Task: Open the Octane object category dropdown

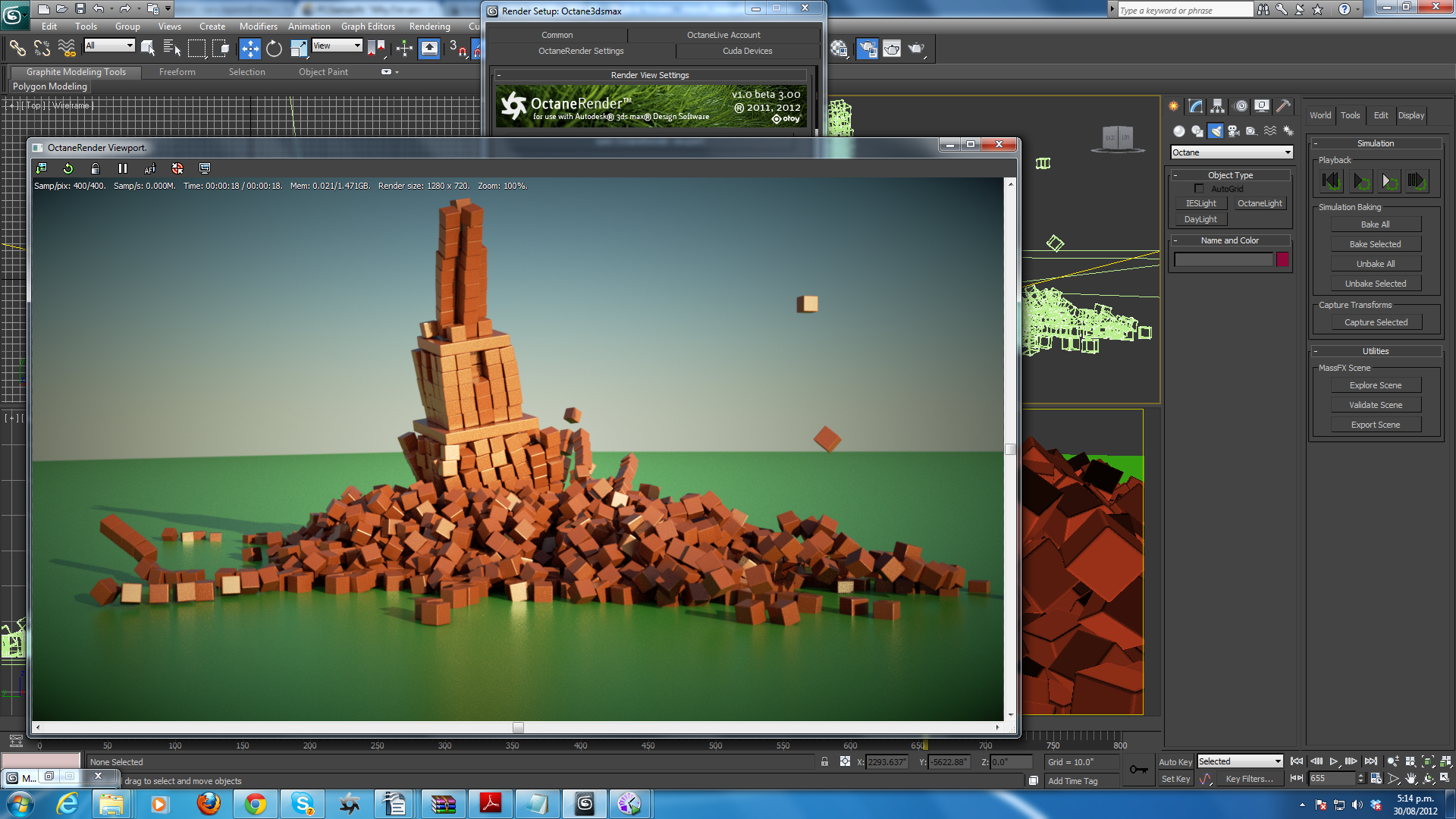Action: (1231, 152)
